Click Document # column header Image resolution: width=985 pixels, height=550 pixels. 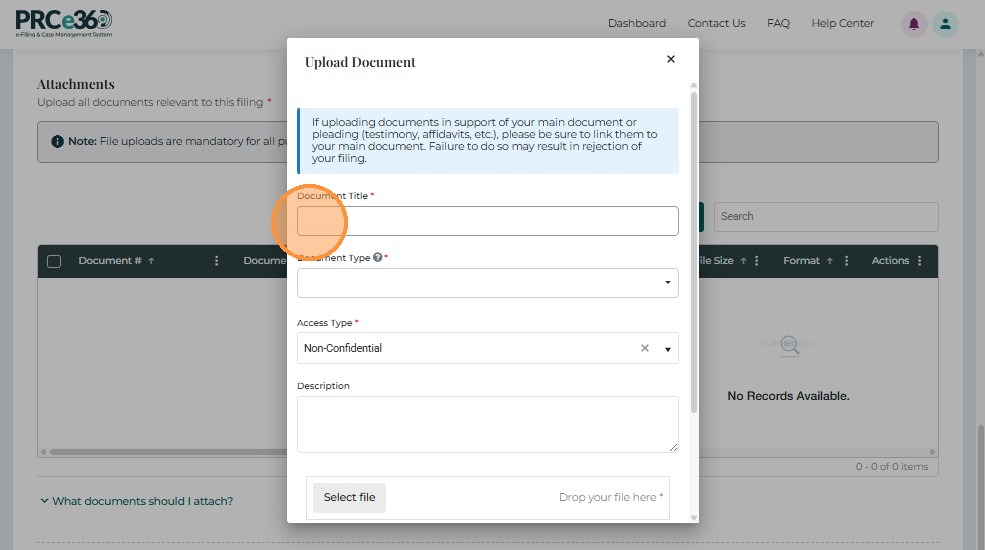click(x=109, y=261)
